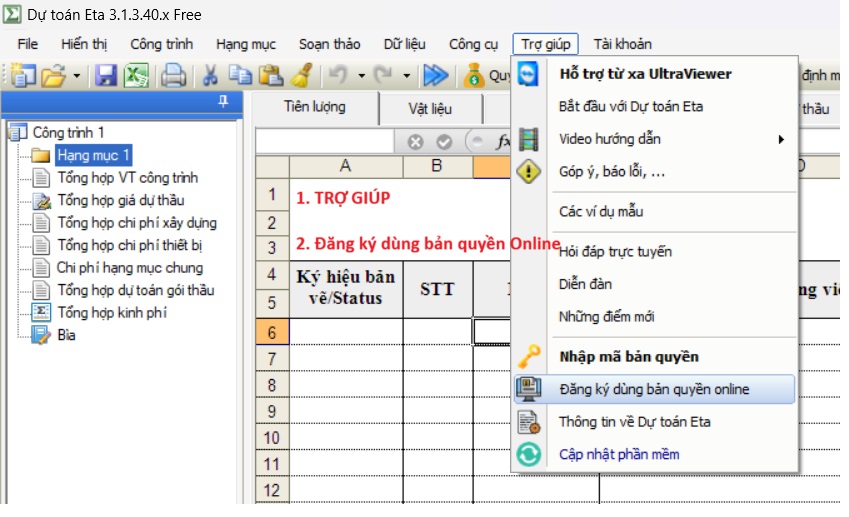Click the formula bar confirm checkmark icon
Image resolution: width=849 pixels, height=517 pixels.
[444, 142]
